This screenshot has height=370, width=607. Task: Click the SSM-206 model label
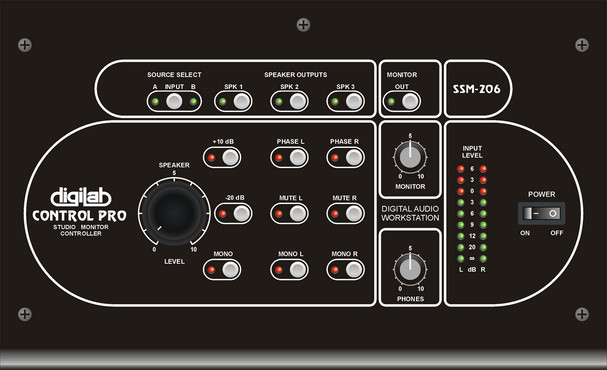(x=477, y=89)
